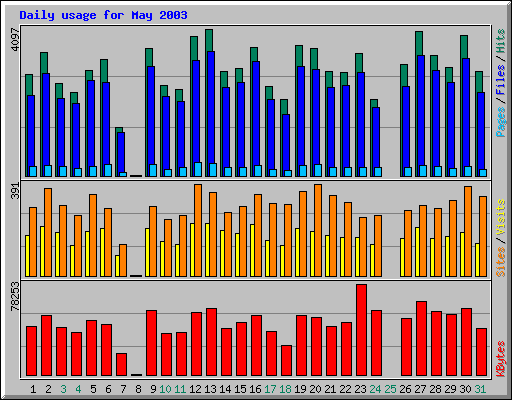Viewport: 512px width, 400px height.
Task: Select the "KBytes" legend label
Action: (501, 359)
